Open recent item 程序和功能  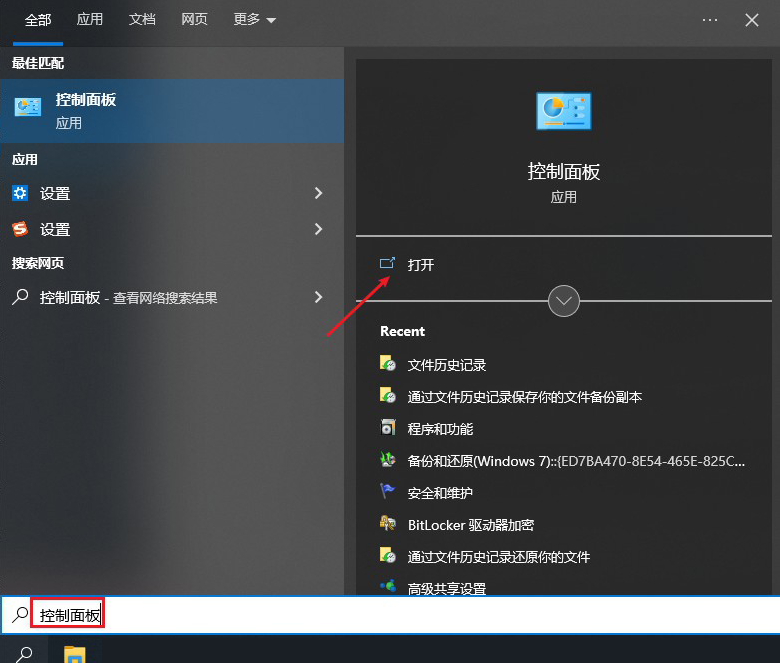click(440, 429)
